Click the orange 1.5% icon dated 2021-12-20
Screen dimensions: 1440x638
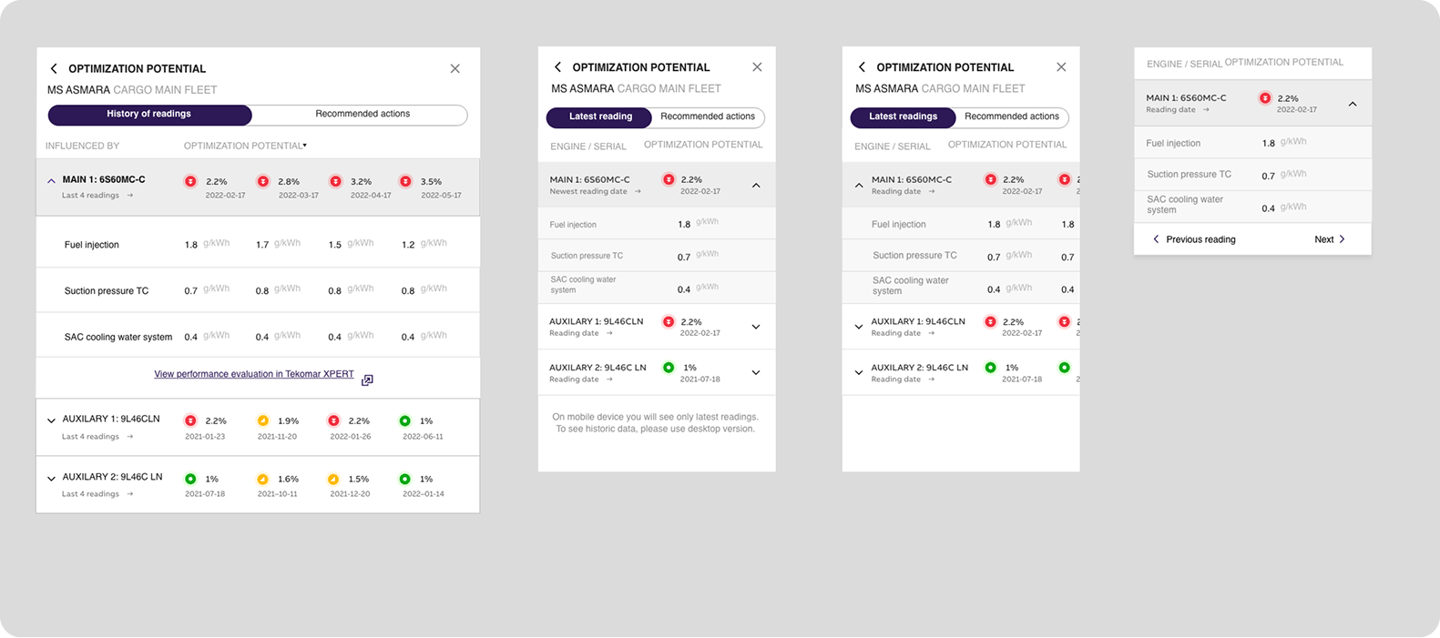tap(334, 479)
